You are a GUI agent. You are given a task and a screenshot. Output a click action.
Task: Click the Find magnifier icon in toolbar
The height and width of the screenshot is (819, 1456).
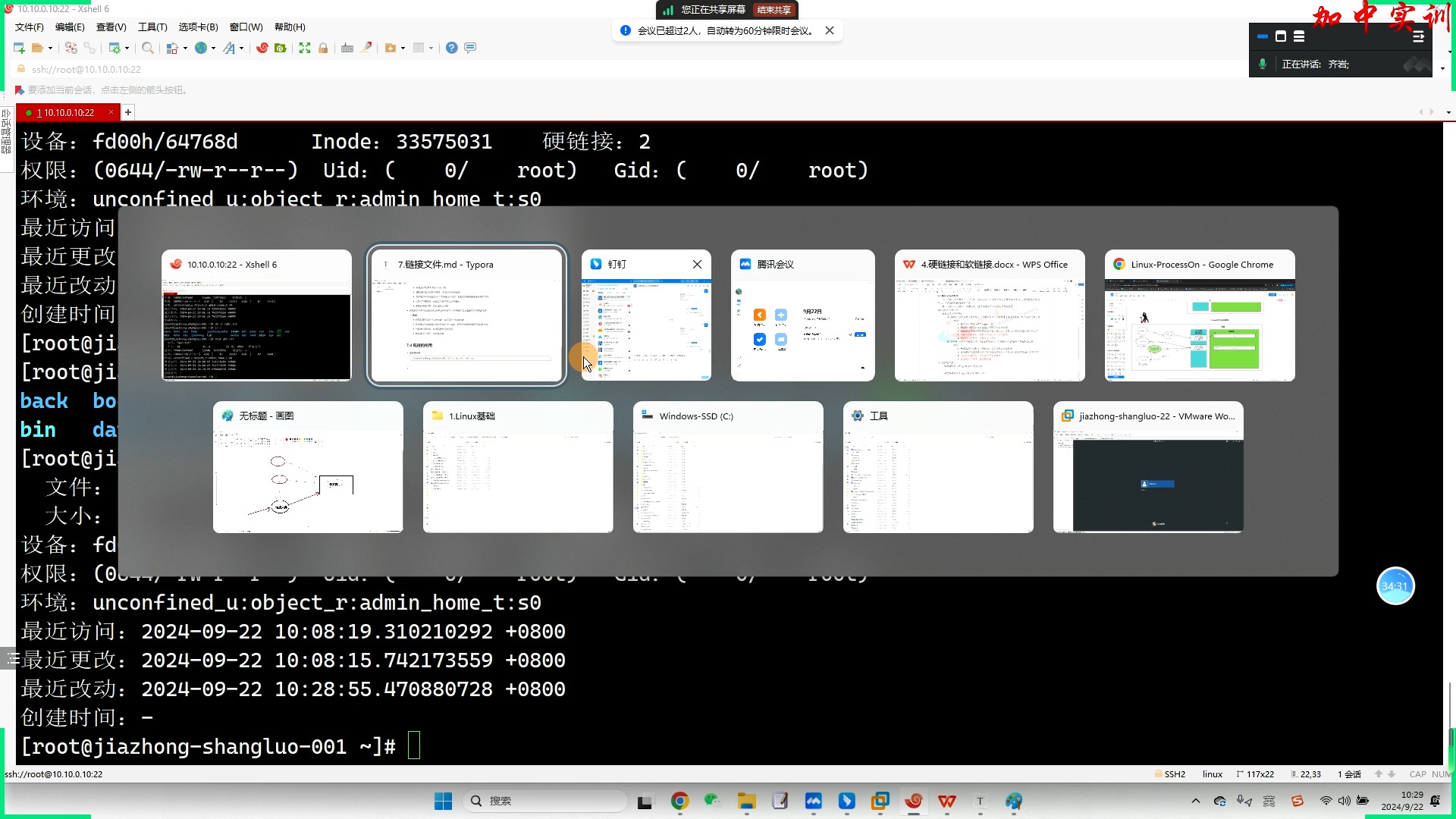[x=148, y=48]
